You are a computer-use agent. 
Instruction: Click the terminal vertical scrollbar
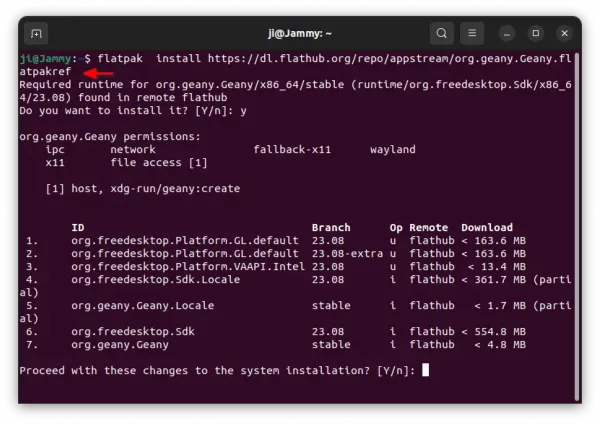point(577,227)
